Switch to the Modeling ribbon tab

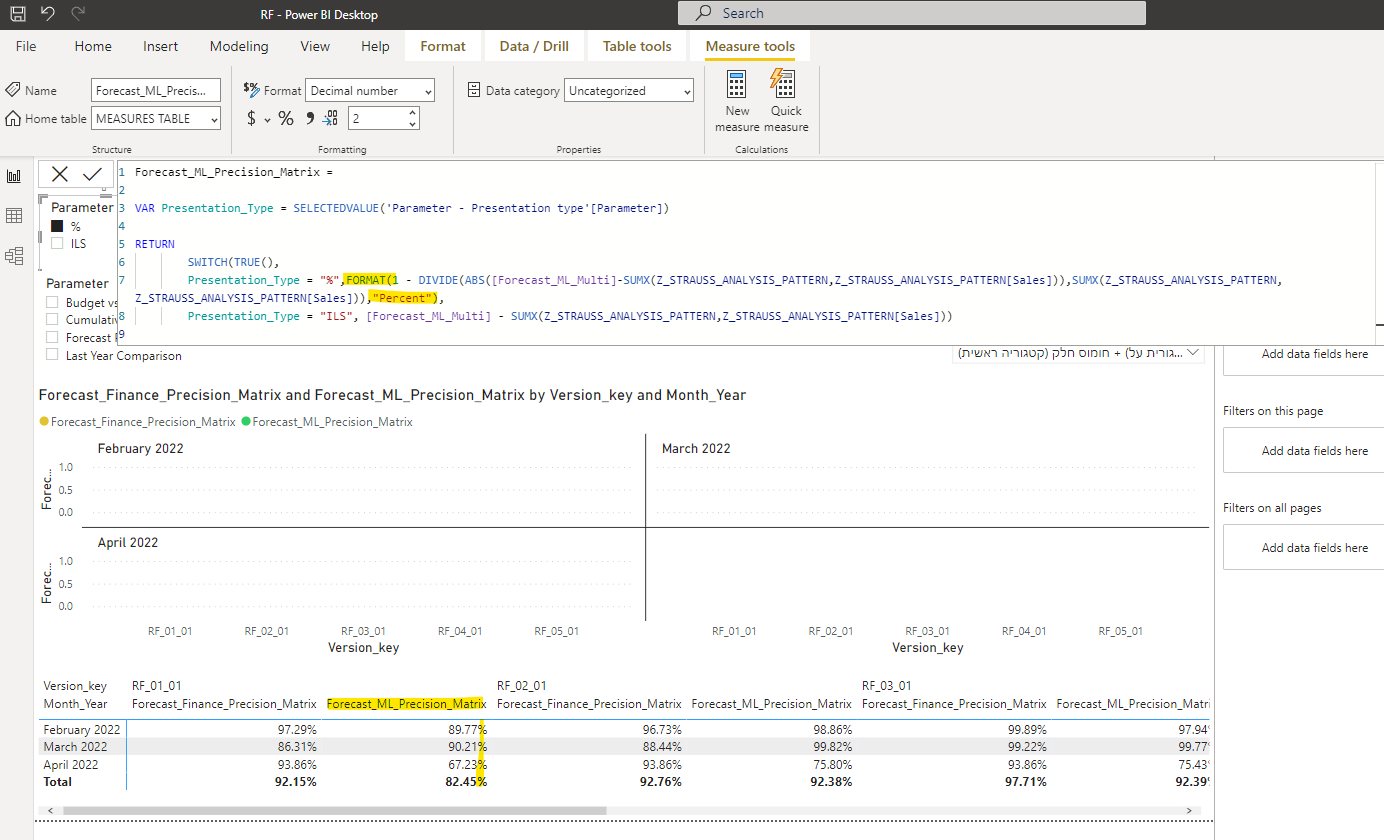tap(239, 46)
